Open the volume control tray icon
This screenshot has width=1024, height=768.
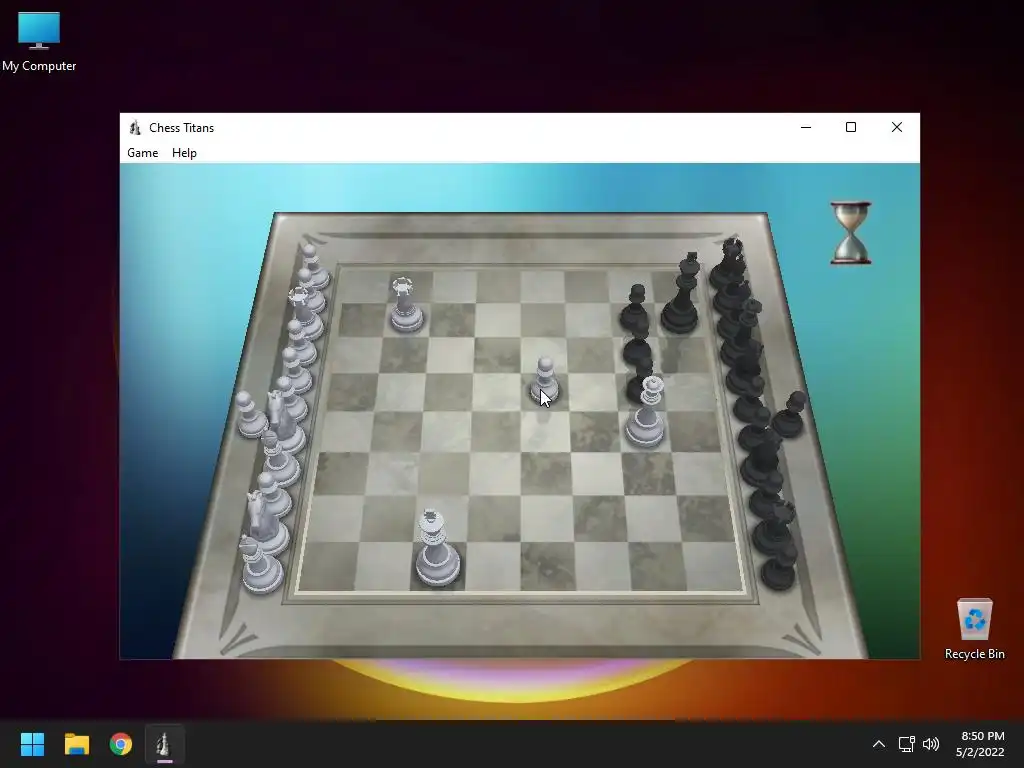(x=931, y=744)
